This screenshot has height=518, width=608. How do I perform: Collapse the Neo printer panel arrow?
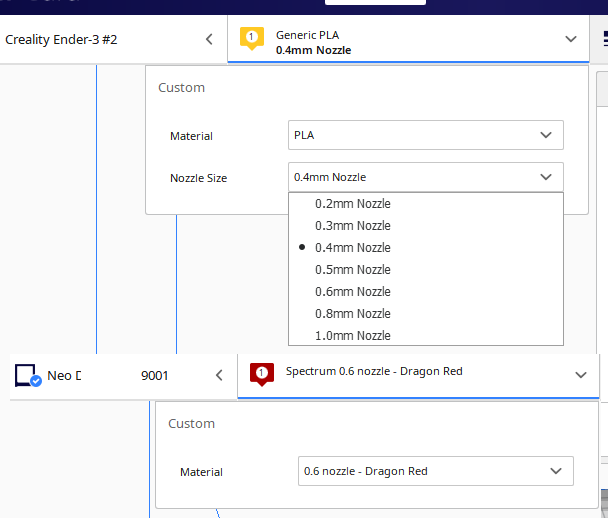point(219,375)
